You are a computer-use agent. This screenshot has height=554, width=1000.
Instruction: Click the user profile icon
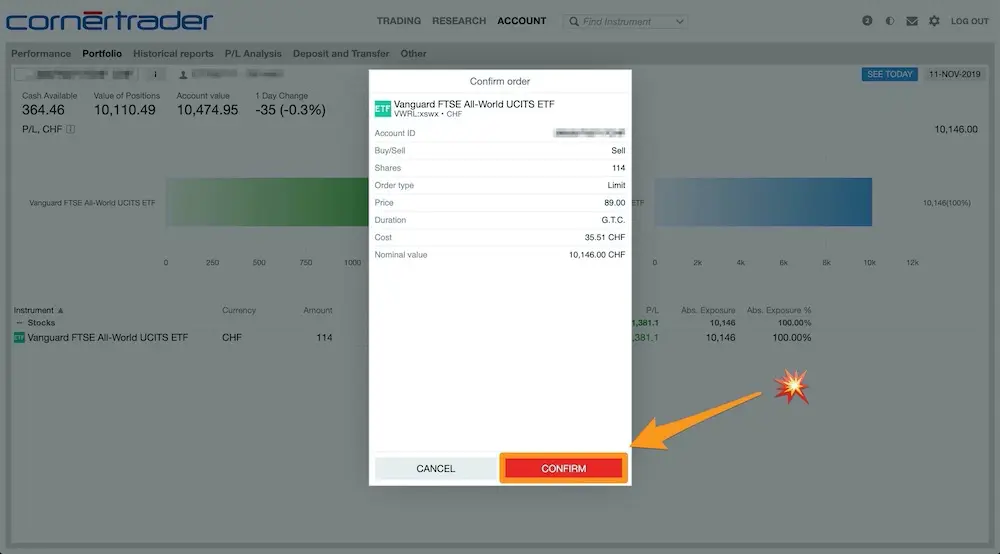point(183,75)
